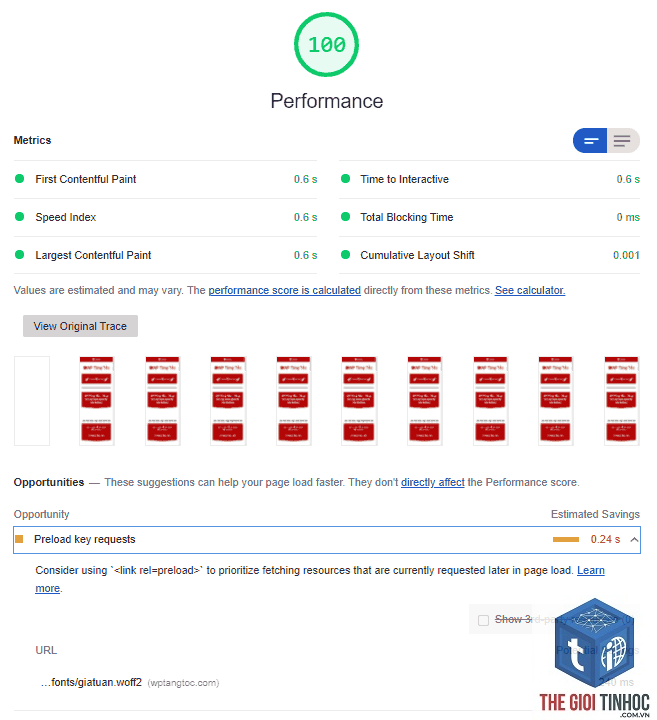Click the 0 ms Total Blocking Time value
The image size is (657, 720).
[628, 217]
